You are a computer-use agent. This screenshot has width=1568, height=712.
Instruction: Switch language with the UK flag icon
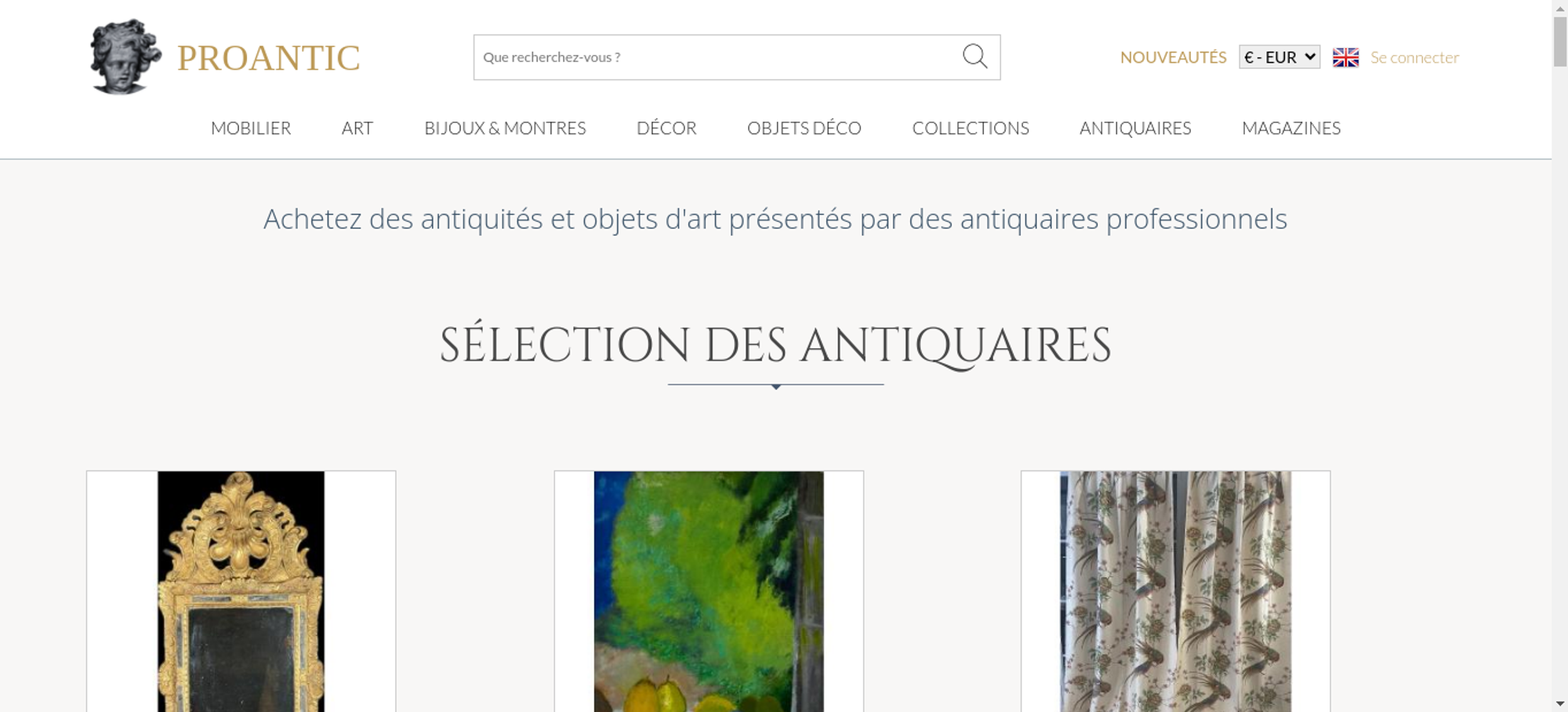1345,57
